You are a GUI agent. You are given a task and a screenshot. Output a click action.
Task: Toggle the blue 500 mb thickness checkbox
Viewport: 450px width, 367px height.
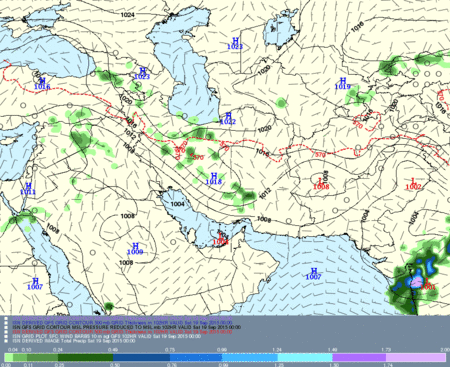6,323
